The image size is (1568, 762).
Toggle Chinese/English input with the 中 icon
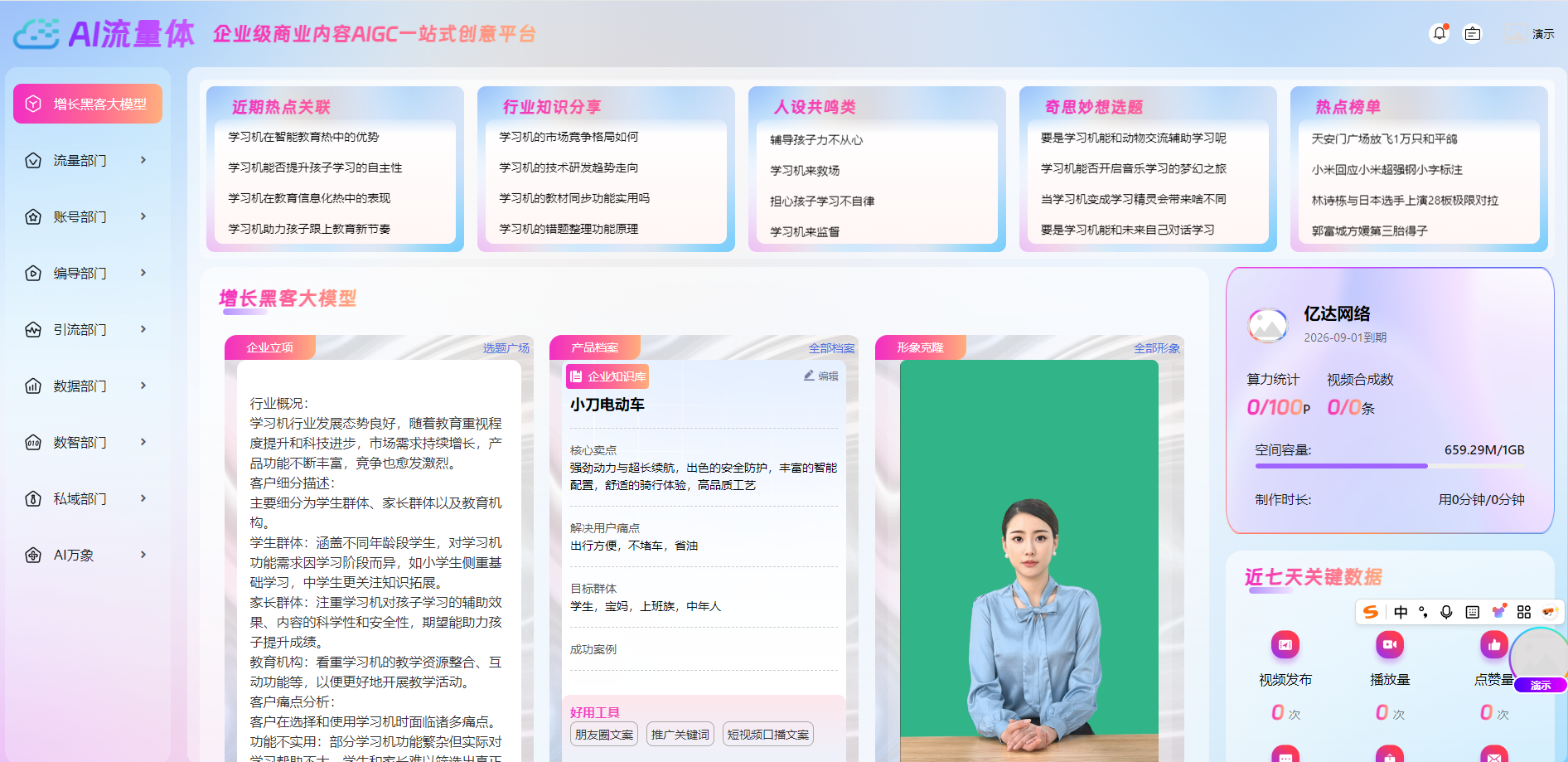[1401, 613]
